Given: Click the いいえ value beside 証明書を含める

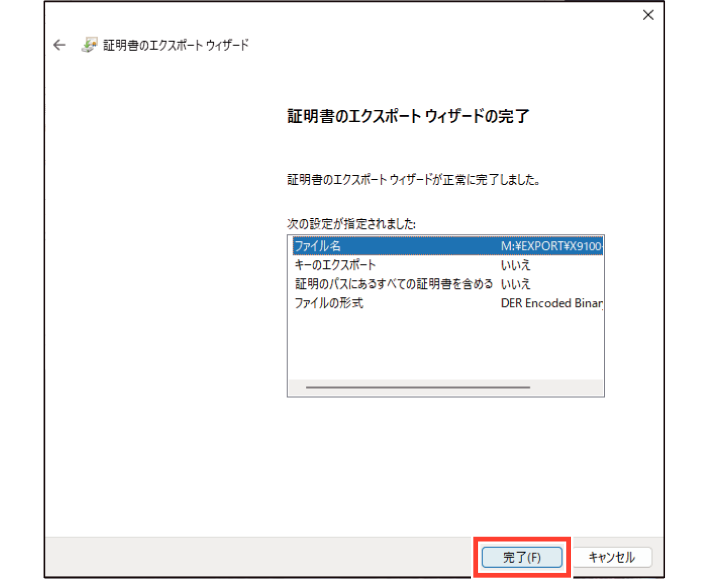Looking at the screenshot, I should click(515, 284).
